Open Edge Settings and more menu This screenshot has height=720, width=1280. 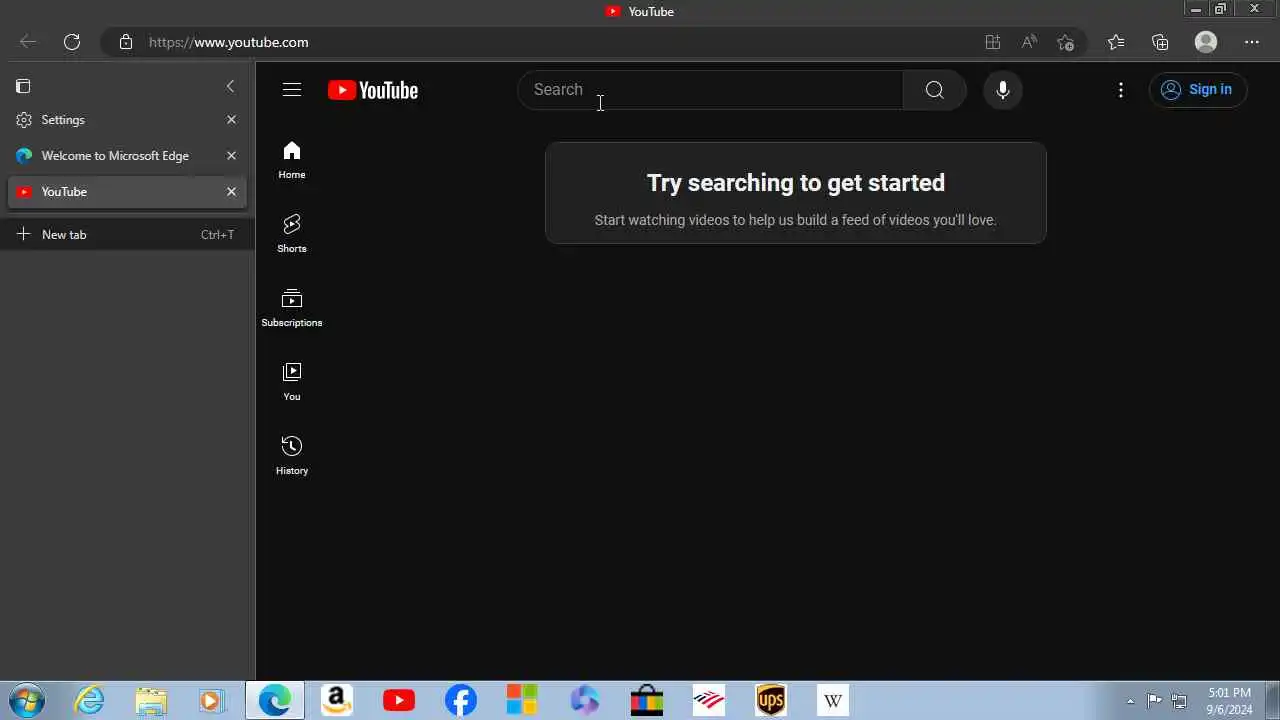[x=1252, y=42]
